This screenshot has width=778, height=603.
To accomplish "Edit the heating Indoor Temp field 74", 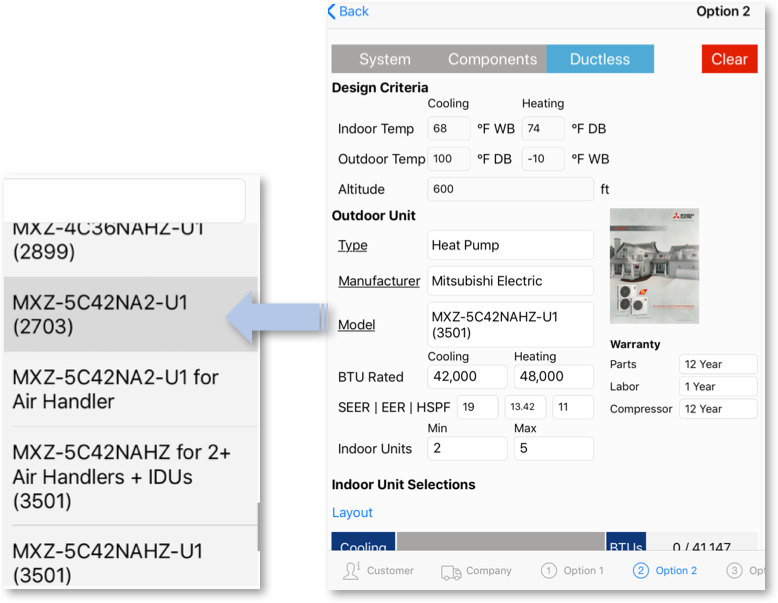I will (543, 129).
